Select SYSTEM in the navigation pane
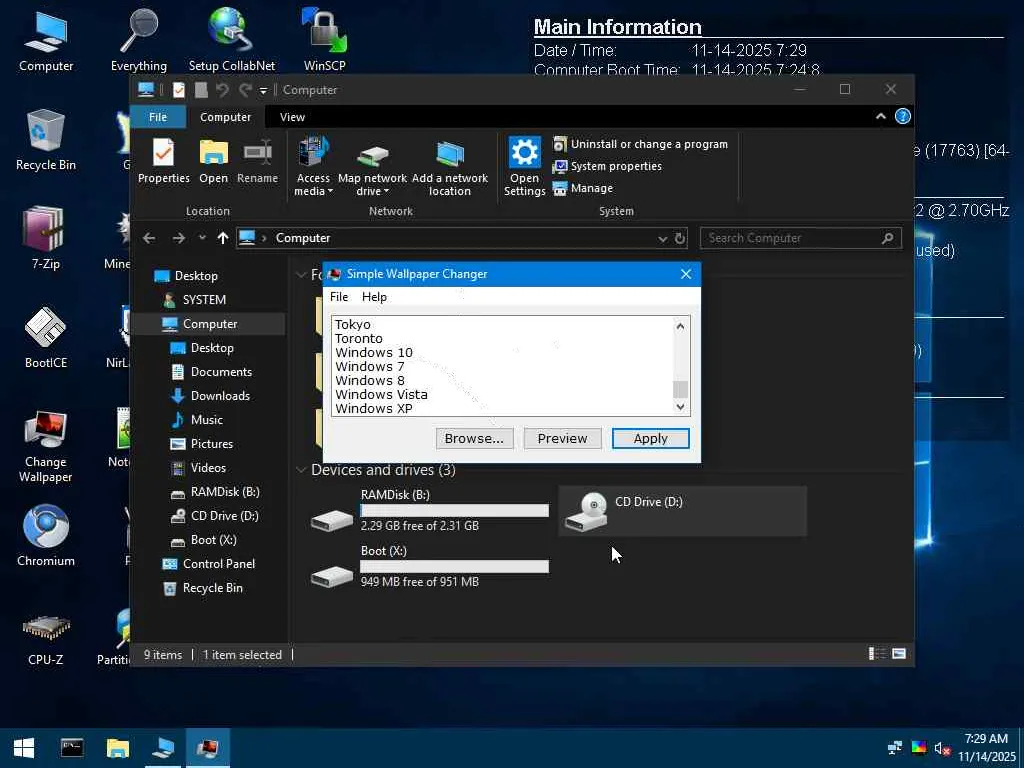 (194, 300)
